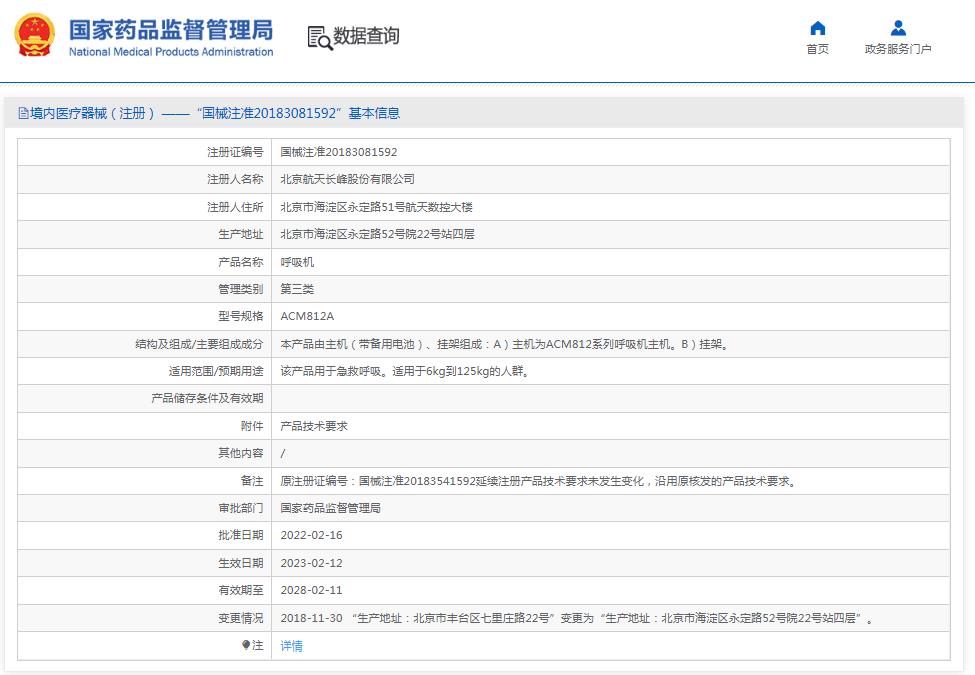Navigate to 首页 from the top menu
This screenshot has width=975, height=675.
817,47
